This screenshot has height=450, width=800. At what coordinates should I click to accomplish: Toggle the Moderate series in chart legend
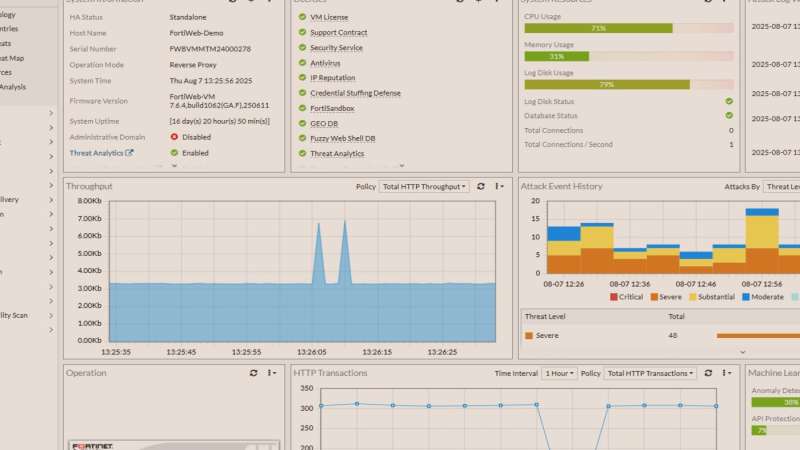(x=763, y=297)
